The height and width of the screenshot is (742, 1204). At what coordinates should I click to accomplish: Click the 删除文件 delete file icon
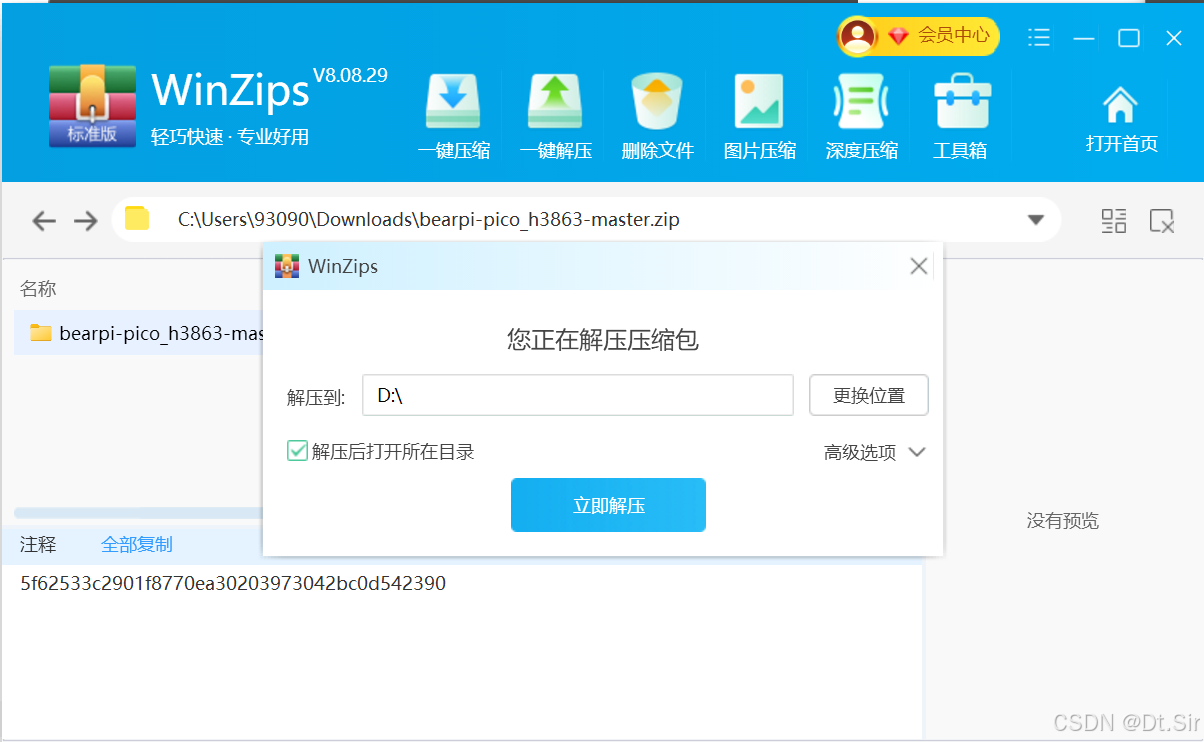[x=657, y=103]
